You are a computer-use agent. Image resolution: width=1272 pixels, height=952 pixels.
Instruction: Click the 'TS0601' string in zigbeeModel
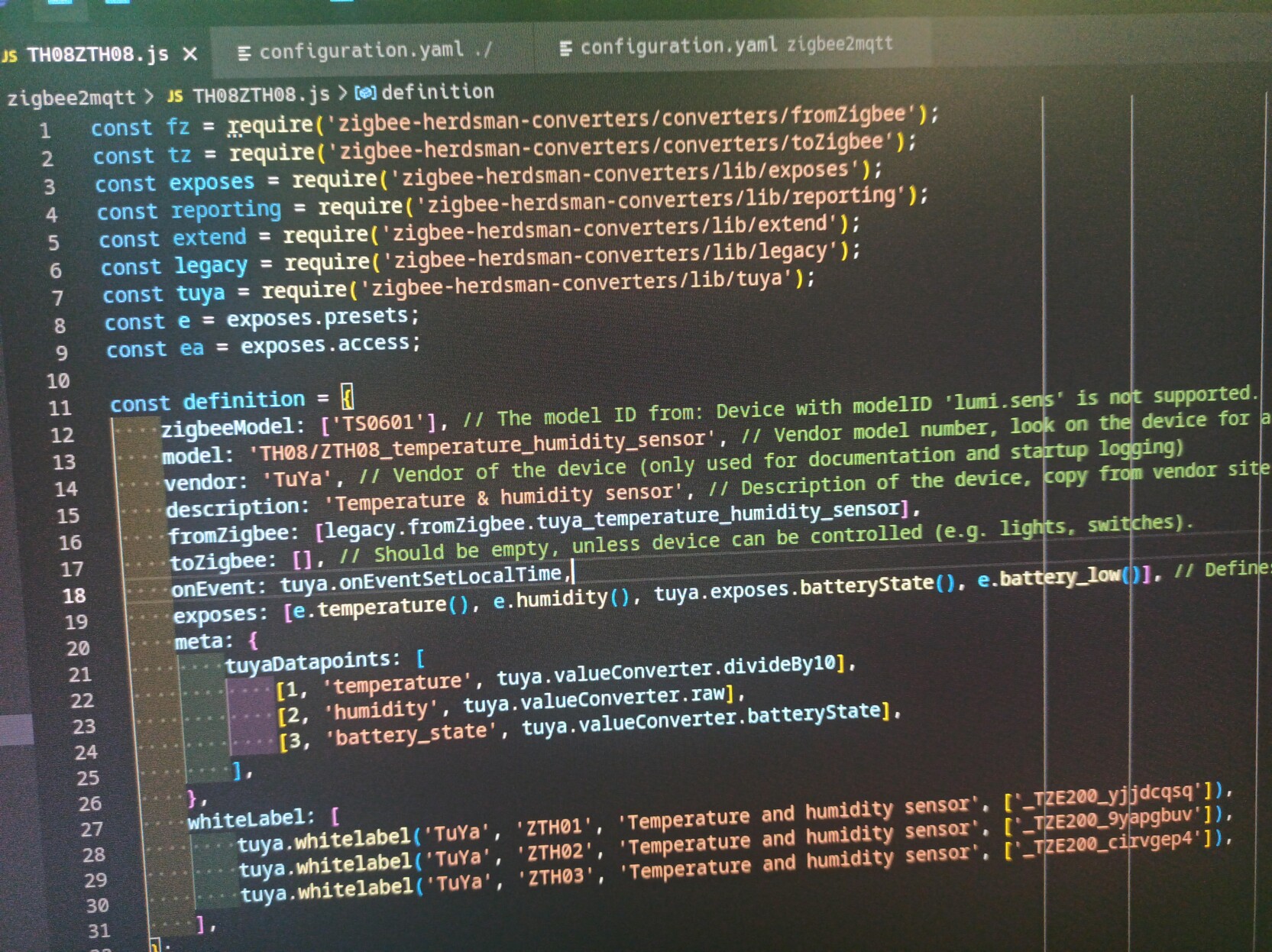[x=377, y=423]
